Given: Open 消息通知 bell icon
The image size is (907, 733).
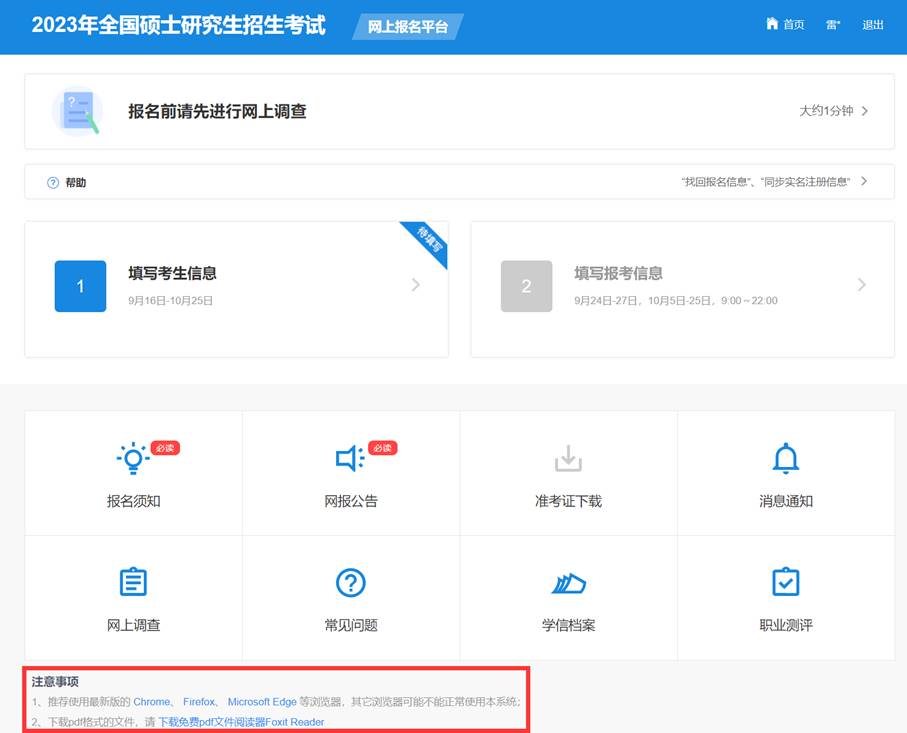Looking at the screenshot, I should point(785,459).
